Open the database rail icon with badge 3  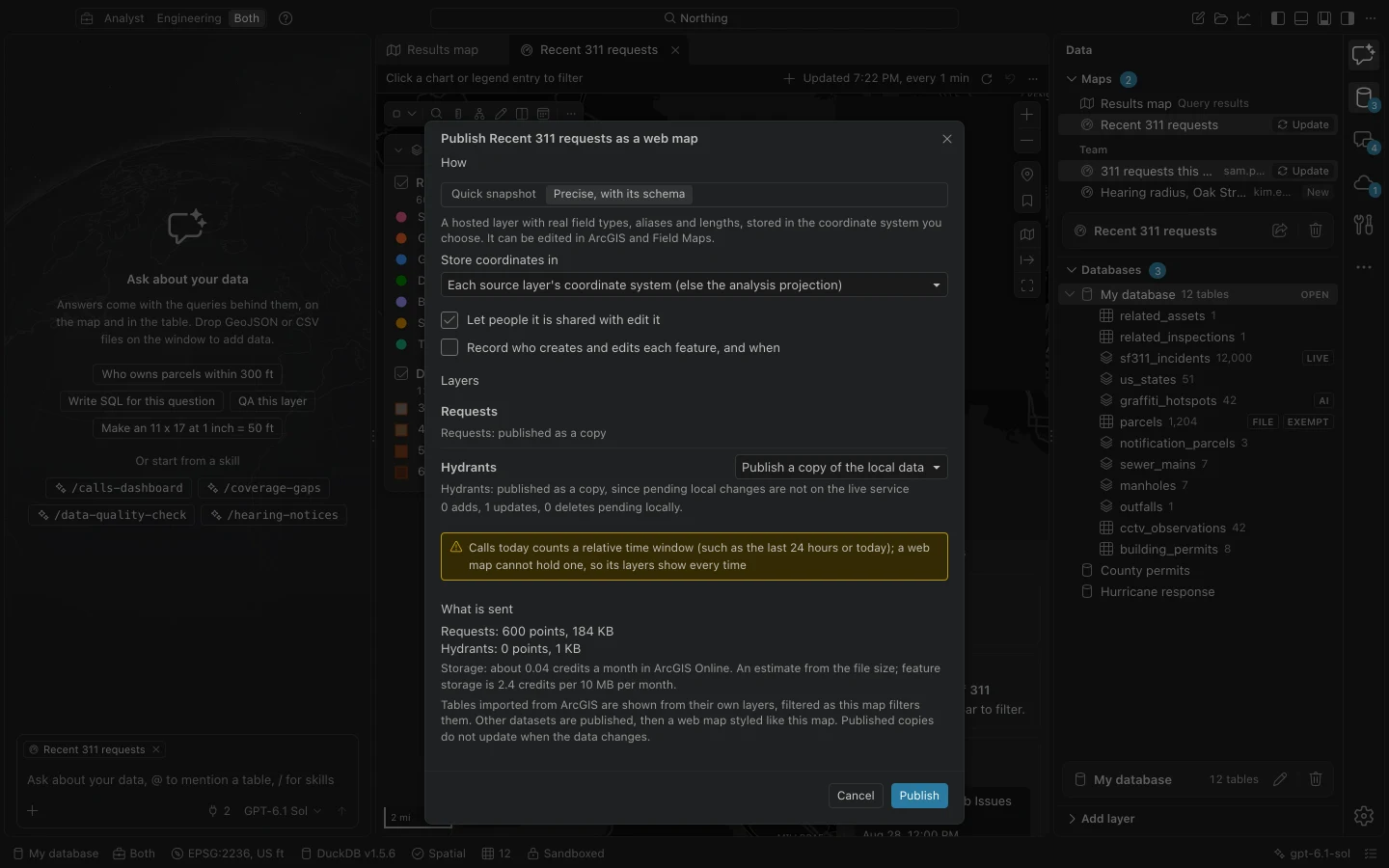[1363, 97]
